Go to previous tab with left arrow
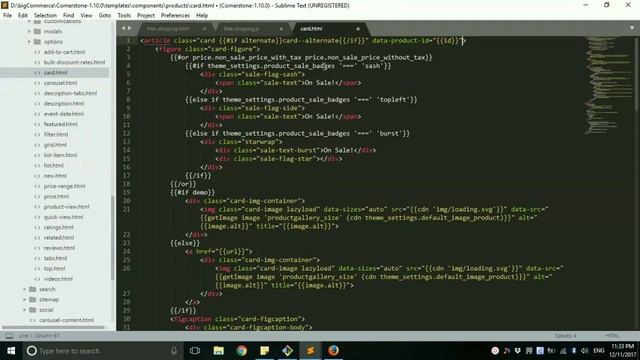The width and height of the screenshot is (640, 360). coord(123,28)
